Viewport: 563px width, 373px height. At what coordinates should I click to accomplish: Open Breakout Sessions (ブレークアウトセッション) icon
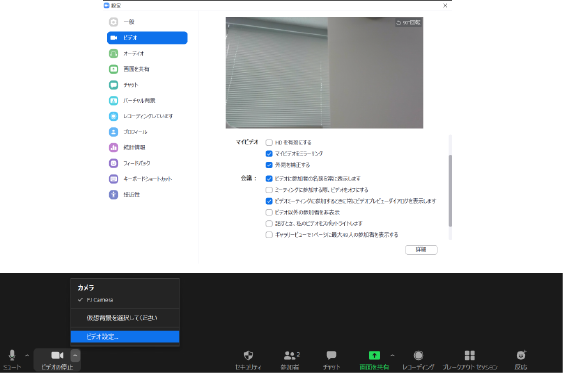click(470, 355)
